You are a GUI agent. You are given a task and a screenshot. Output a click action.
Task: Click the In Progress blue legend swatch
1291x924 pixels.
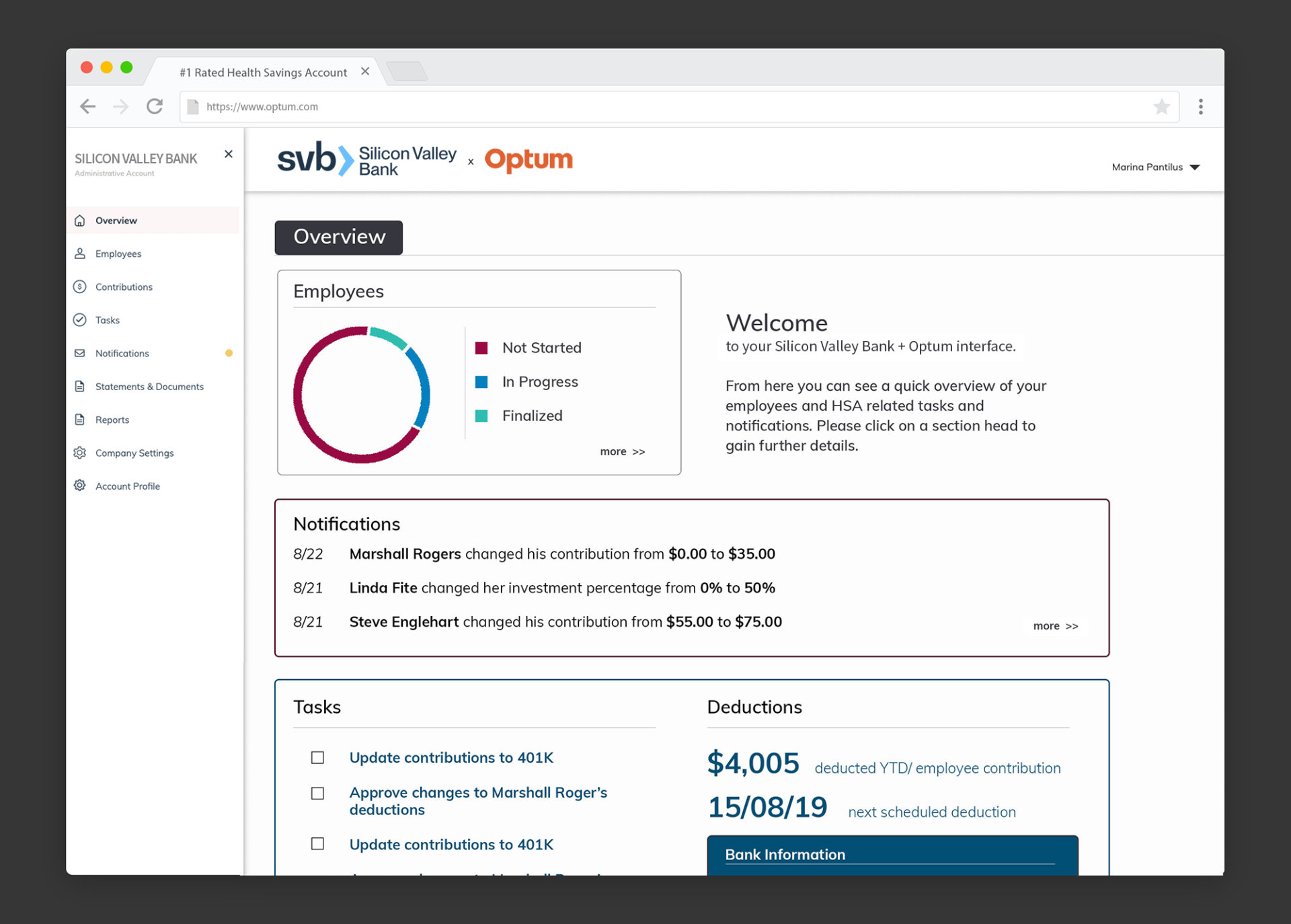pos(481,382)
